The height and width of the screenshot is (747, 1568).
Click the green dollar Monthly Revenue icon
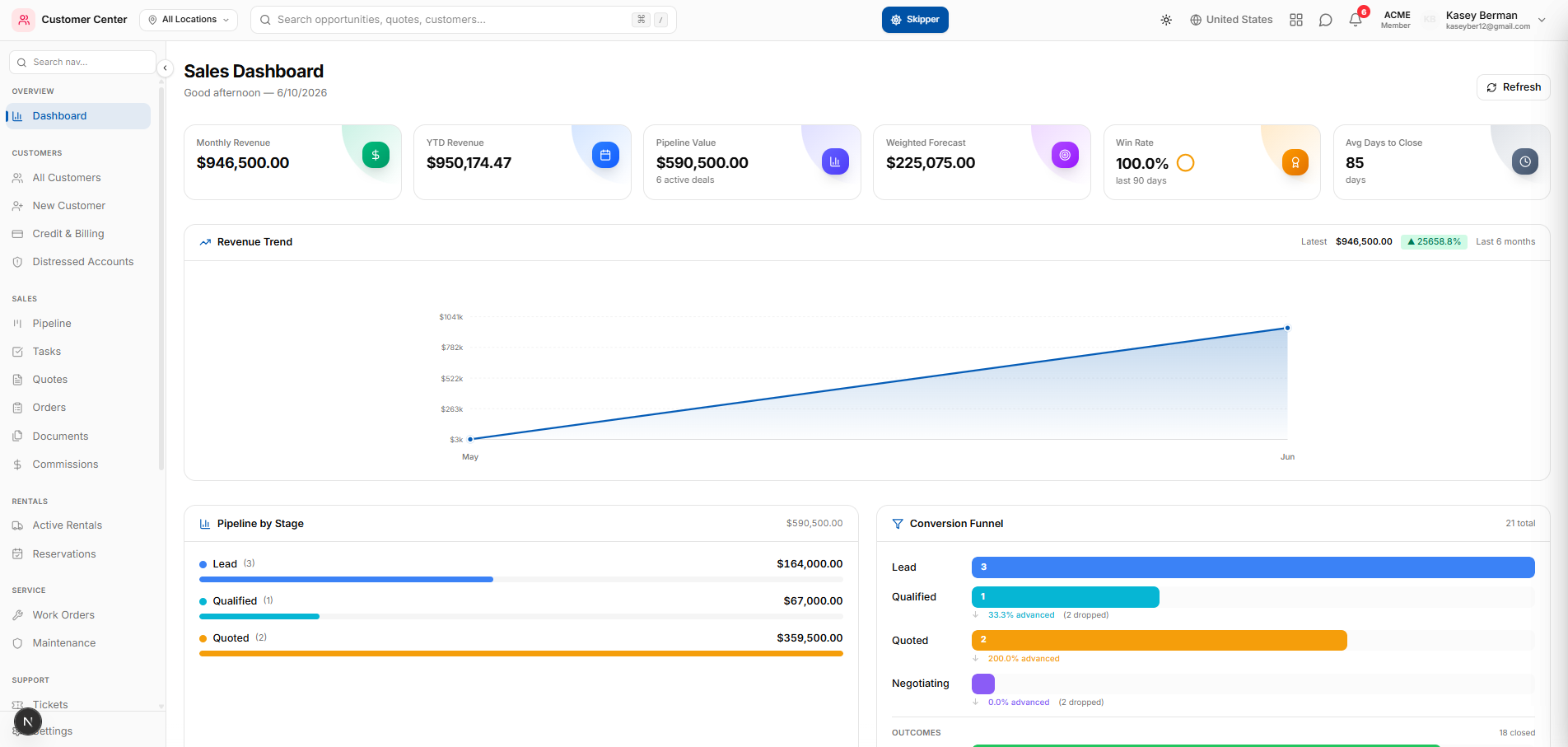[x=376, y=155]
